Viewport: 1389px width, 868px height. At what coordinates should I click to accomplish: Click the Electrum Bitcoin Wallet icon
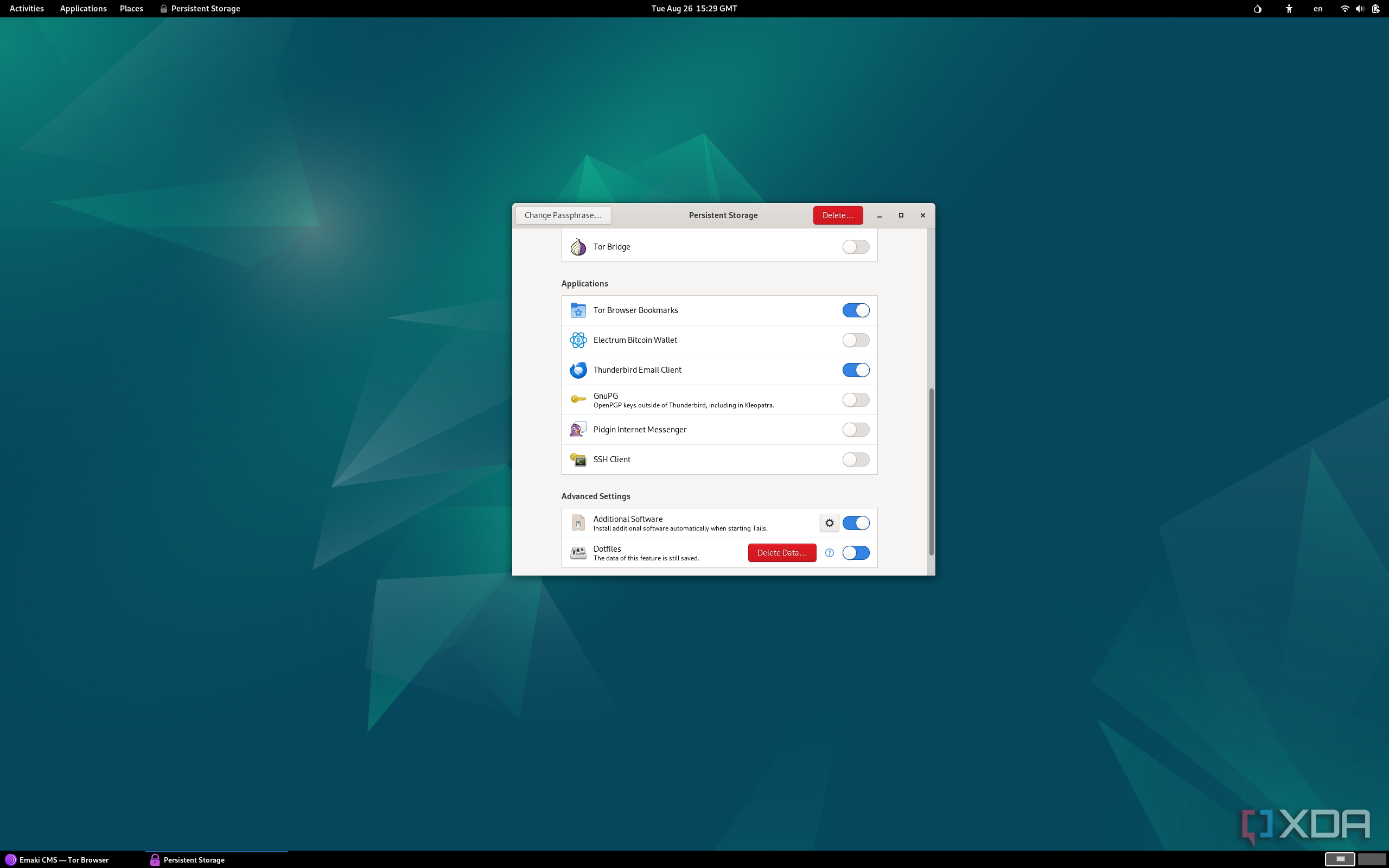[x=577, y=340]
